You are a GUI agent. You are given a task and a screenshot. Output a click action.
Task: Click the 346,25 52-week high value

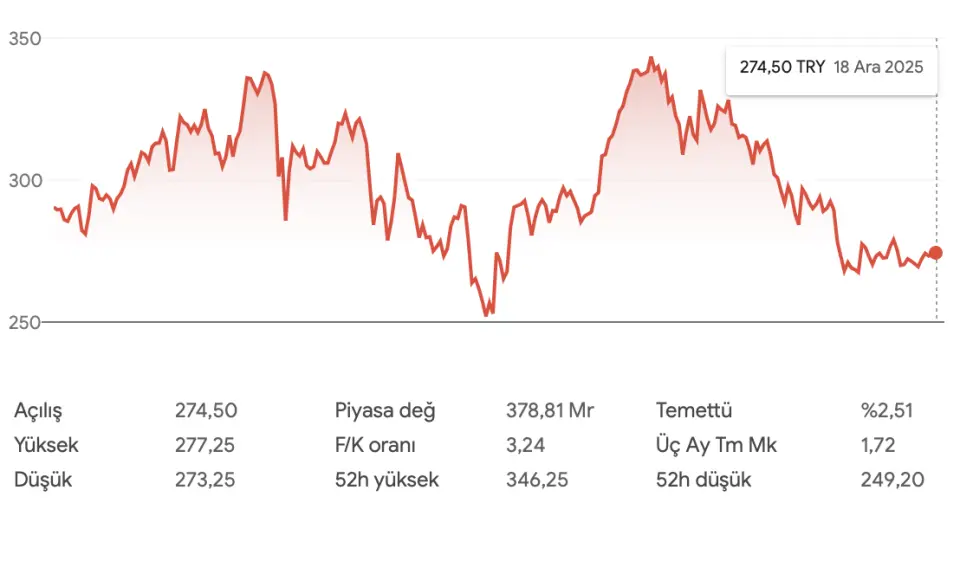coord(537,480)
